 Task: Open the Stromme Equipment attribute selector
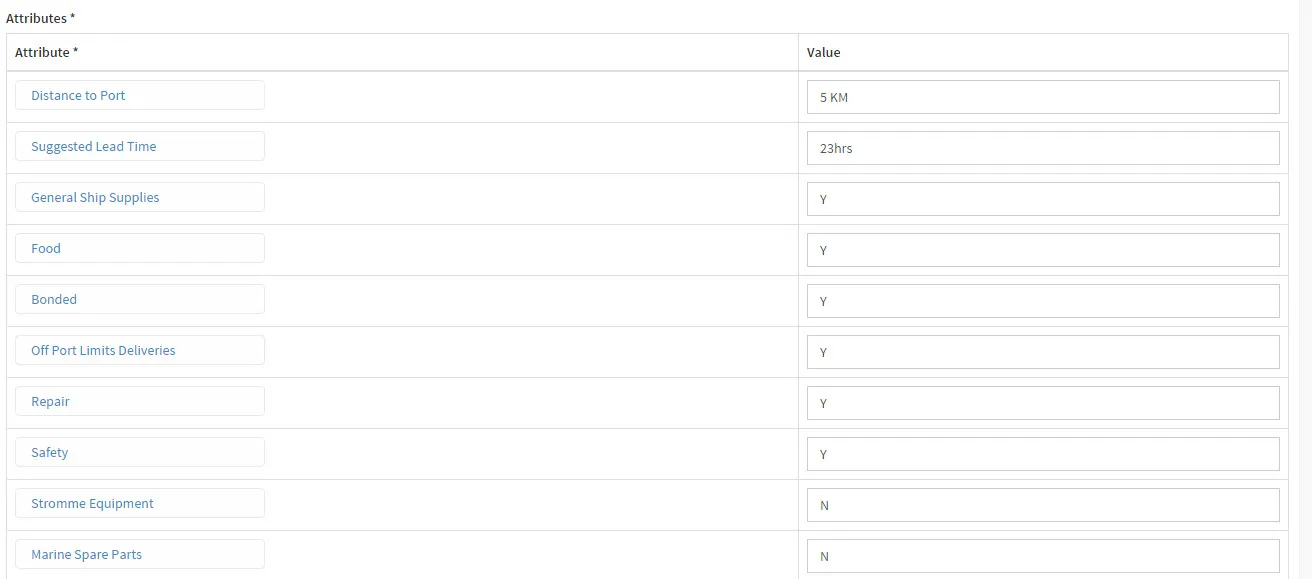coord(140,504)
